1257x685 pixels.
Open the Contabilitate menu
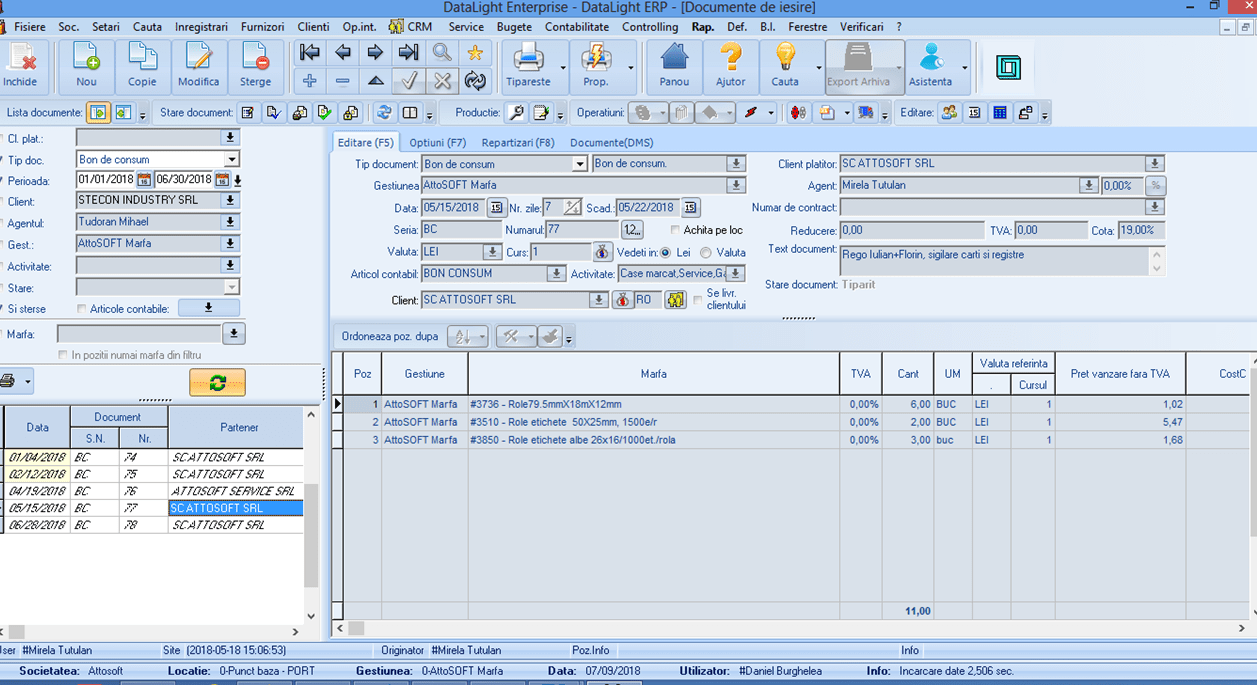[x=577, y=27]
